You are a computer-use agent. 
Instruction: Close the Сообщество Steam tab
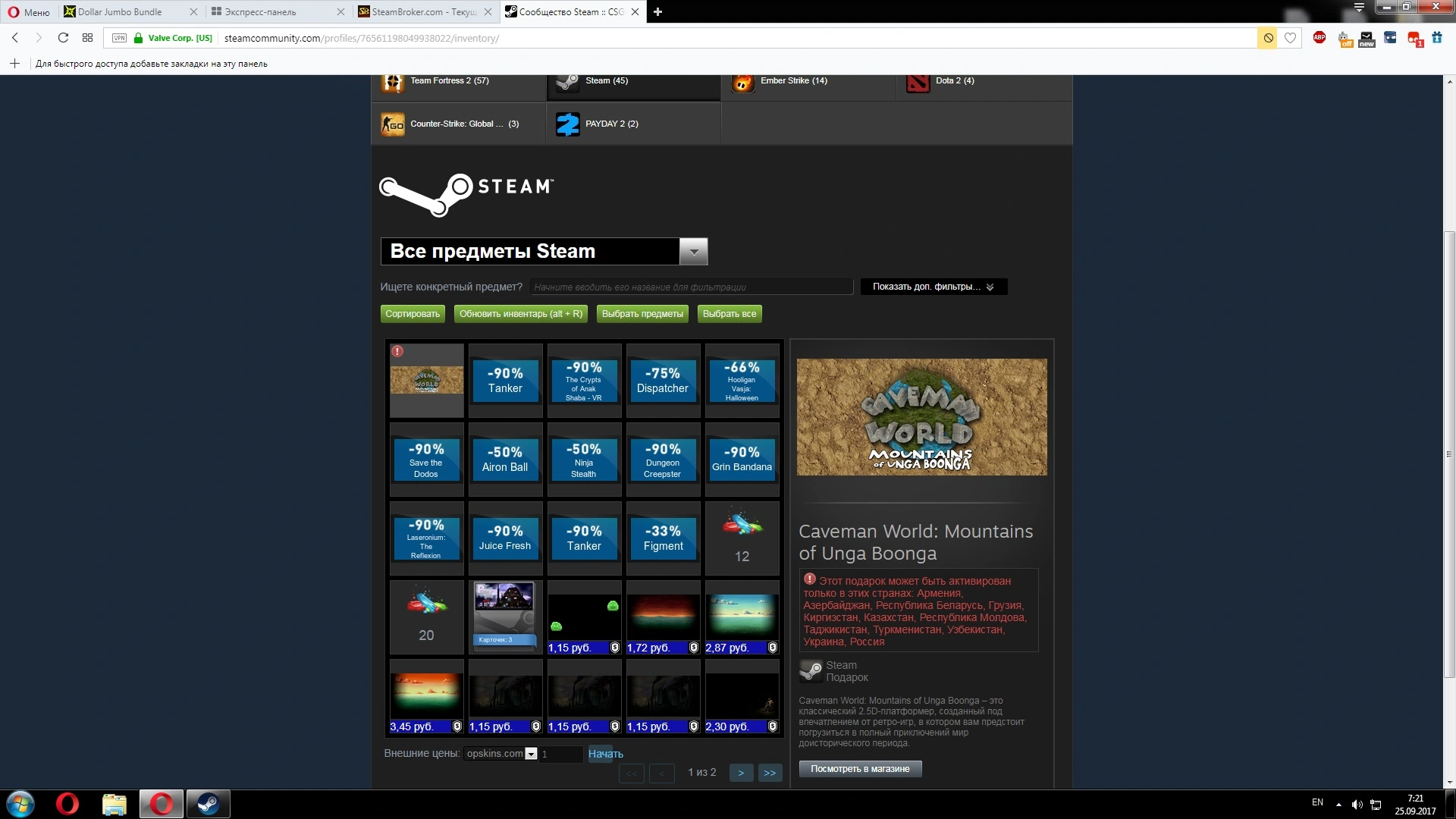point(635,12)
